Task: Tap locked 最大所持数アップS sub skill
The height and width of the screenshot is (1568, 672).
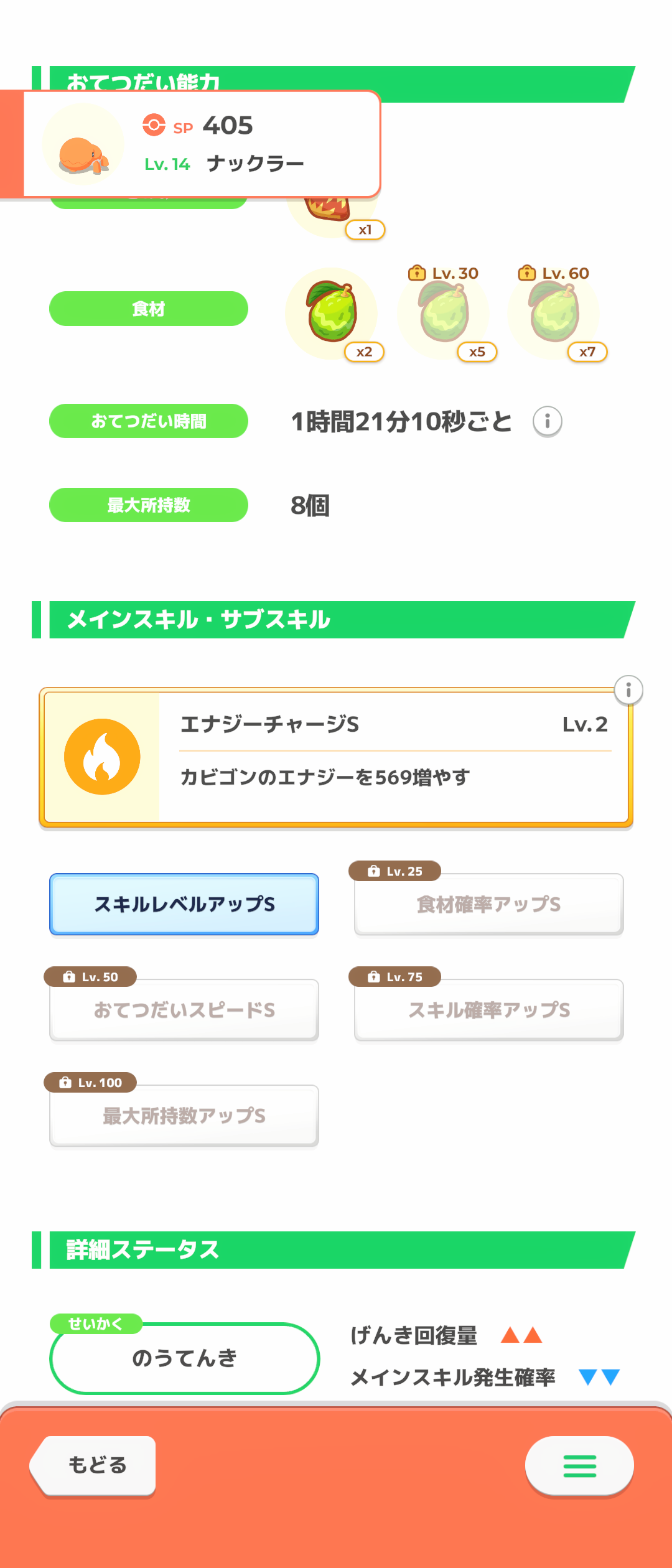Action: [184, 1116]
